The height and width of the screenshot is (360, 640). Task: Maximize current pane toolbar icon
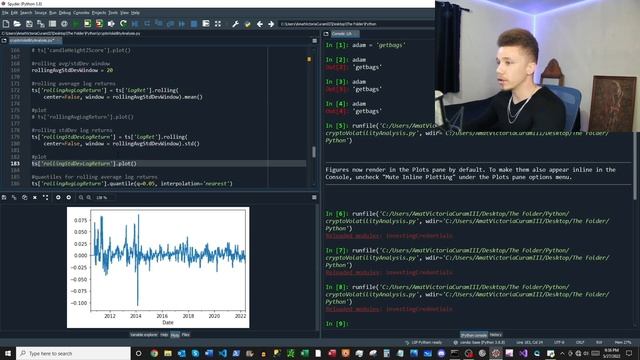[218, 24]
